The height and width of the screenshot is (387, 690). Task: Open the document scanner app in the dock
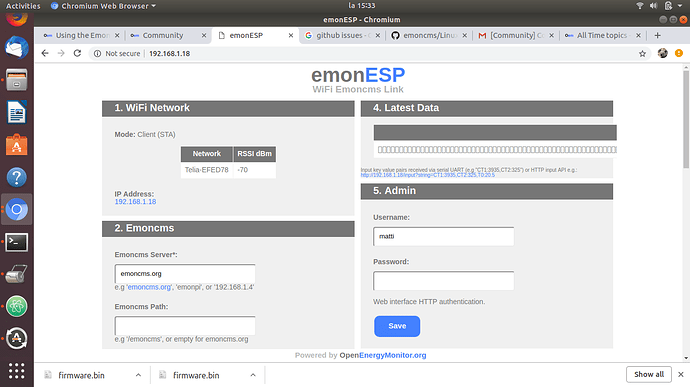17,274
